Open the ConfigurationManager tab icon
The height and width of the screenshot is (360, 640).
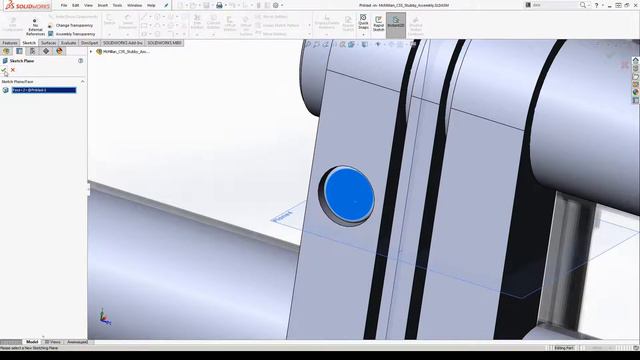coord(33,51)
